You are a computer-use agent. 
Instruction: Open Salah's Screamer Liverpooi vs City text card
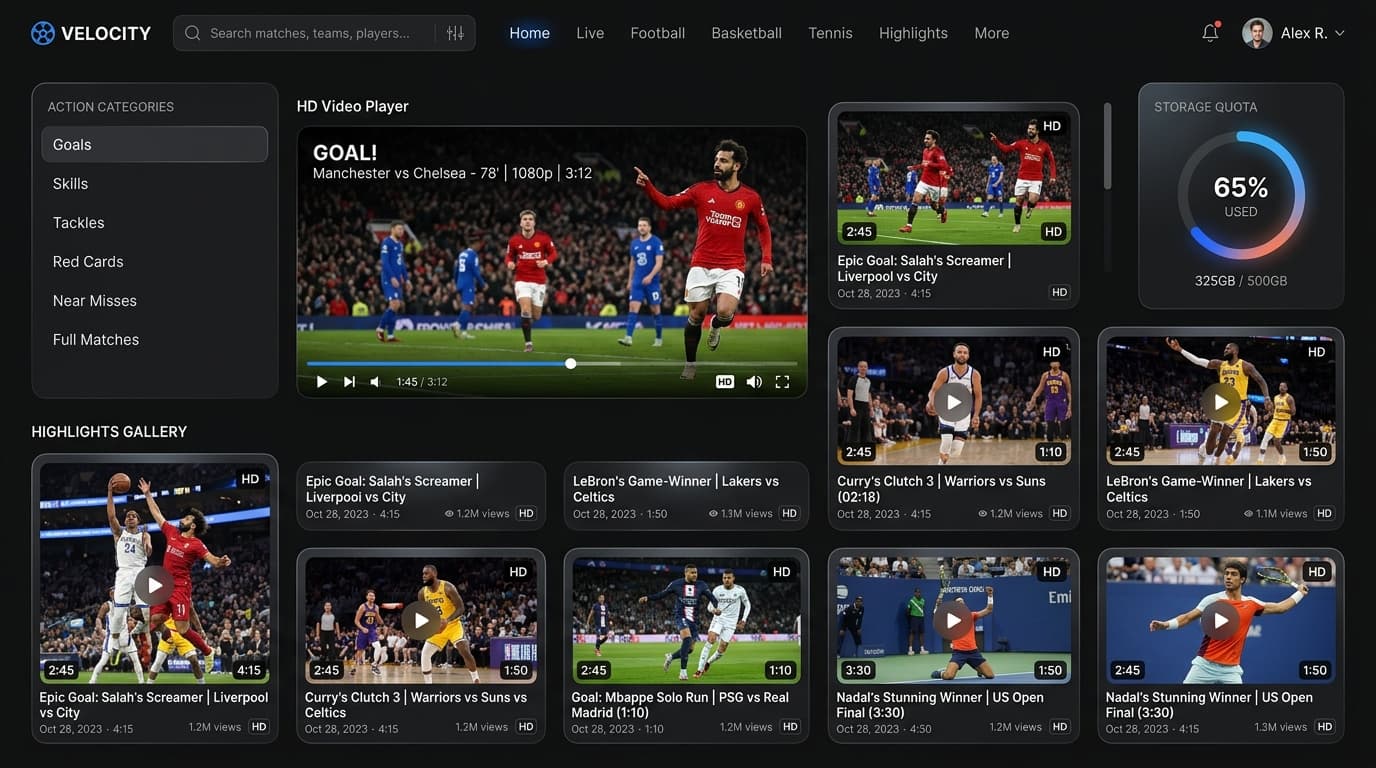[421, 496]
